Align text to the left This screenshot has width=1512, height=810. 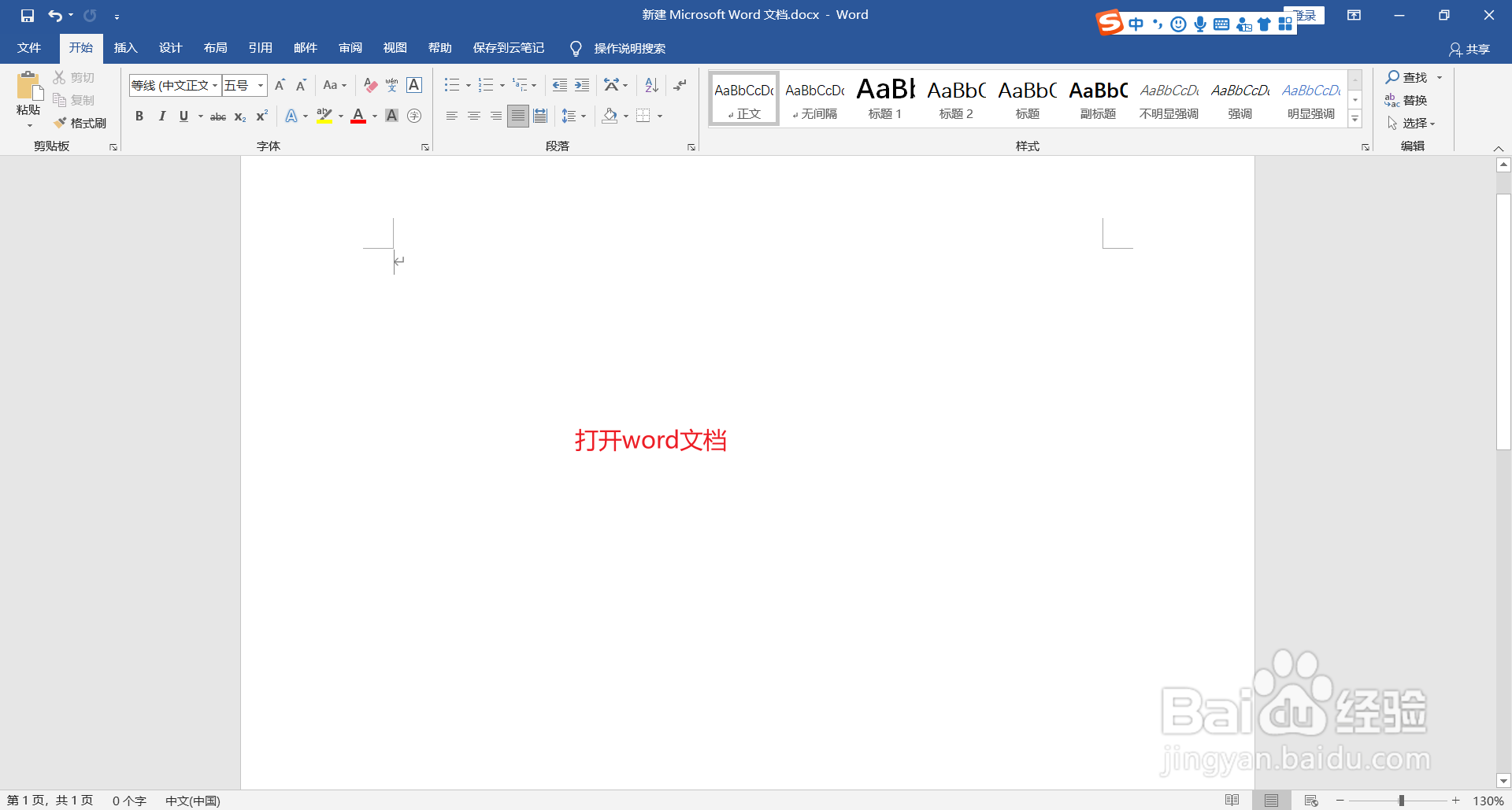coord(452,116)
